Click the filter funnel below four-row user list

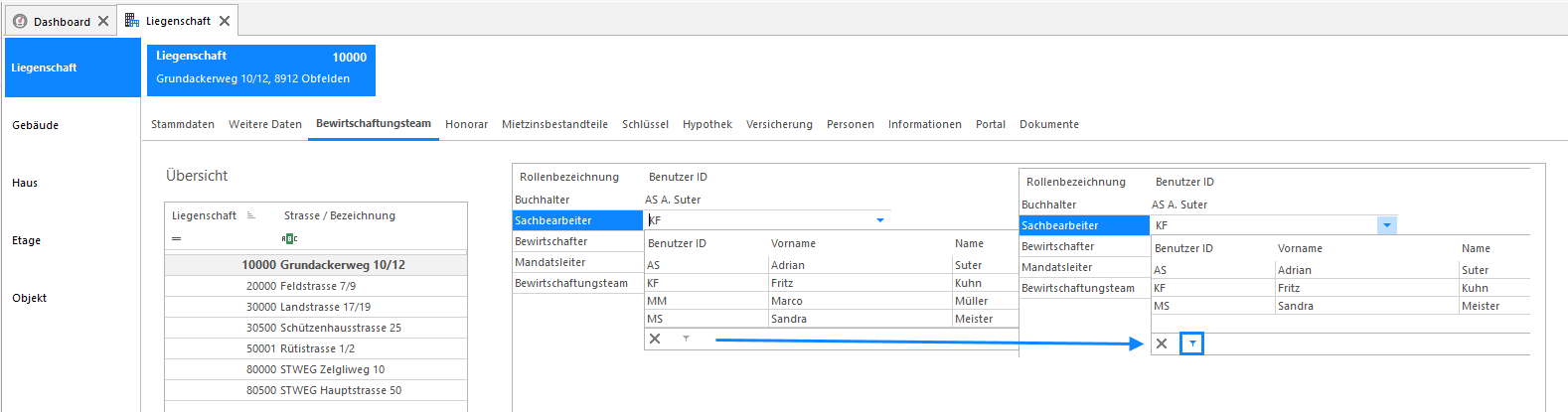click(x=686, y=339)
